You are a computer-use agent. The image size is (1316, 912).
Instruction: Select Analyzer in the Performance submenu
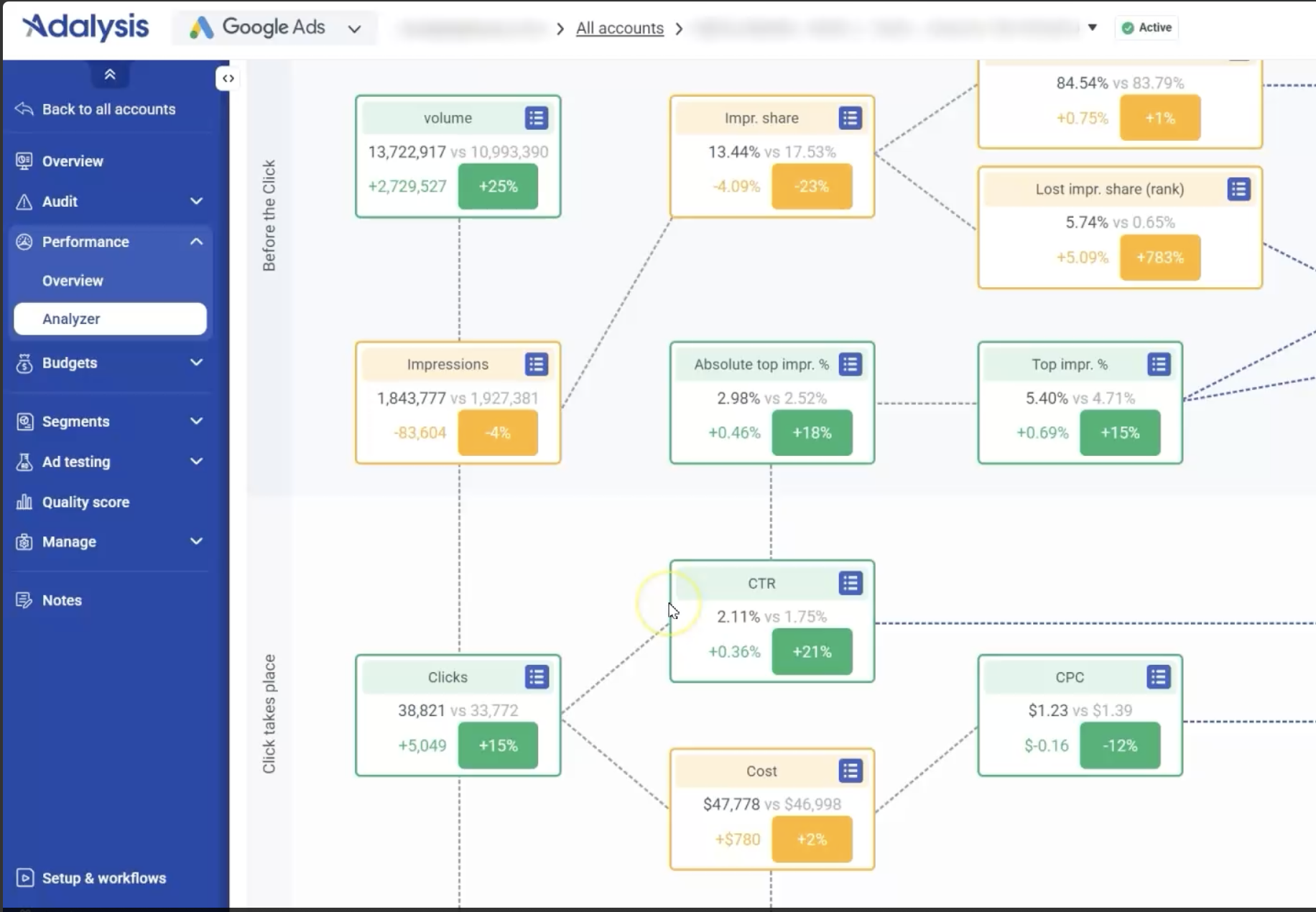pyautogui.click(x=110, y=319)
